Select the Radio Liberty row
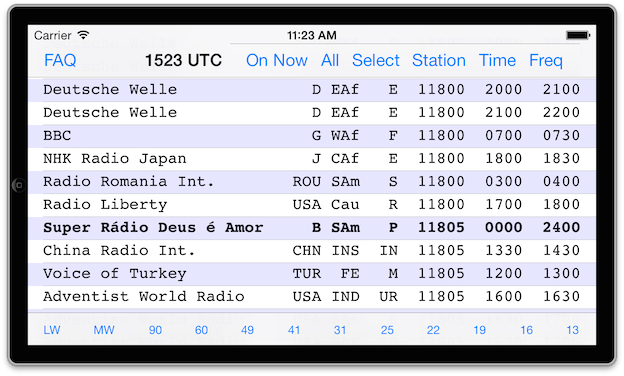This screenshot has width=624, height=376. [x=312, y=205]
